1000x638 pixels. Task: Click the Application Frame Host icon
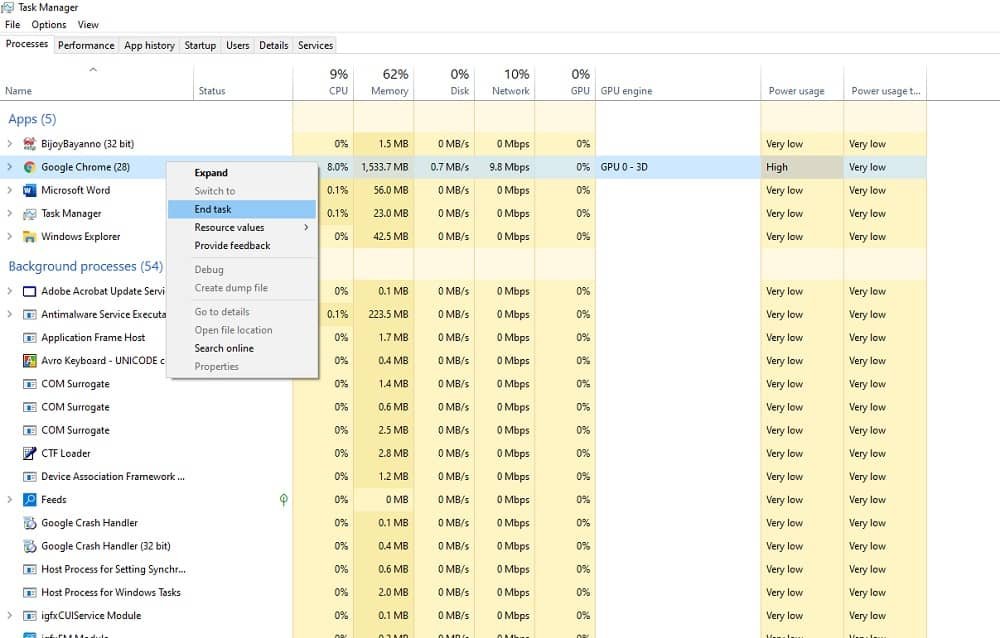tap(29, 338)
